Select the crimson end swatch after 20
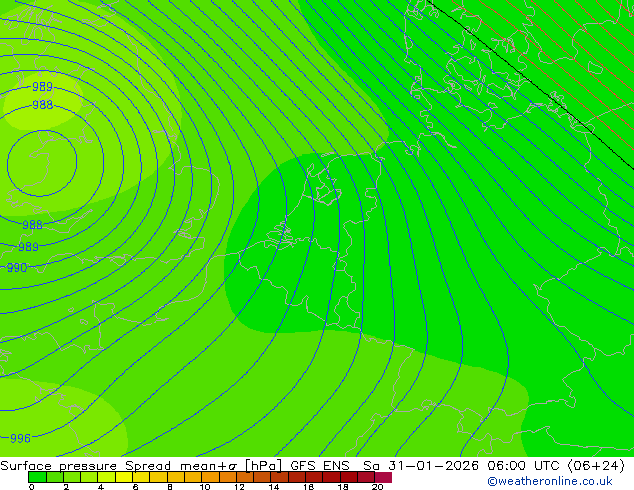 tap(383, 477)
